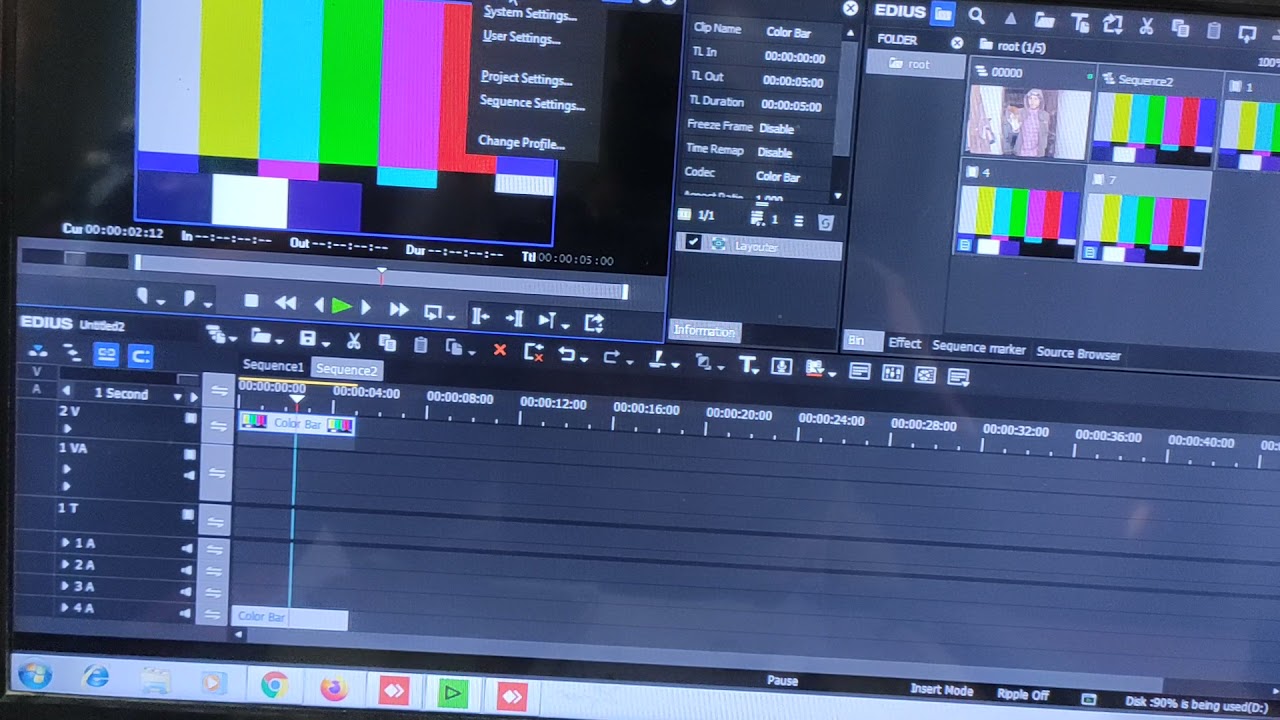This screenshot has height=720, width=1280.
Task: Expand the 3 A audio track
Action: click(x=66, y=586)
